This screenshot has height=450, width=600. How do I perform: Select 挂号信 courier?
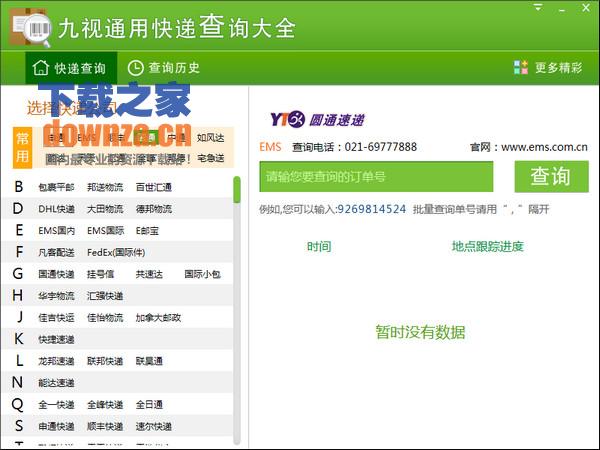click(x=100, y=274)
